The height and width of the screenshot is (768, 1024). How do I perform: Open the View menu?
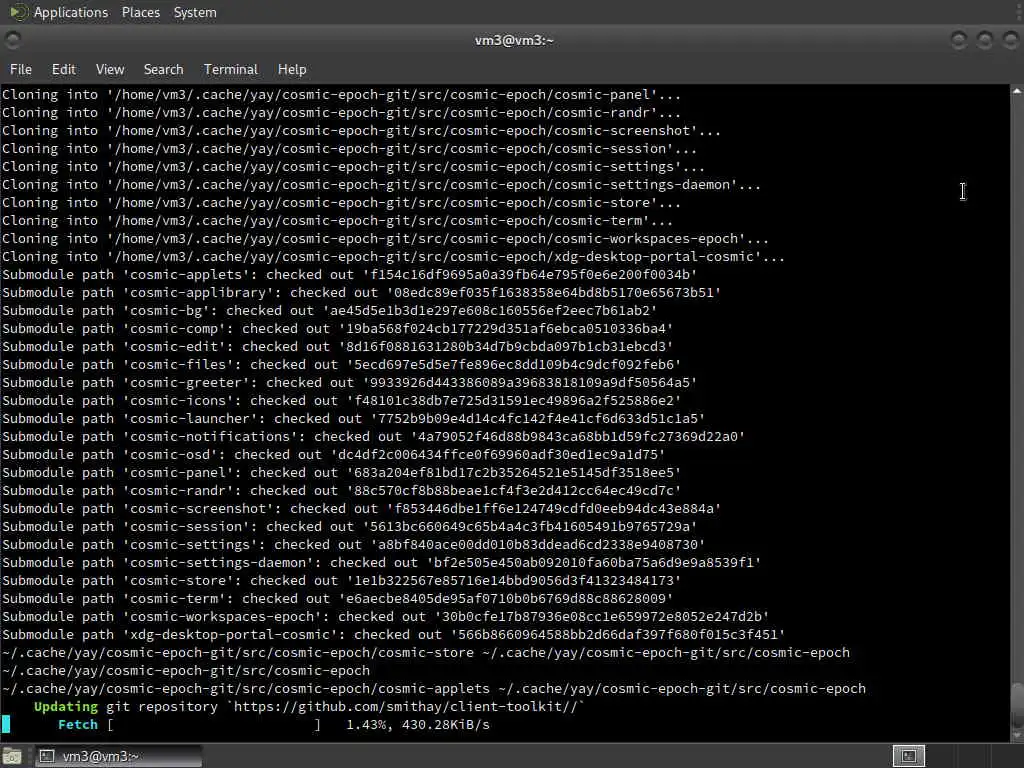click(x=110, y=69)
